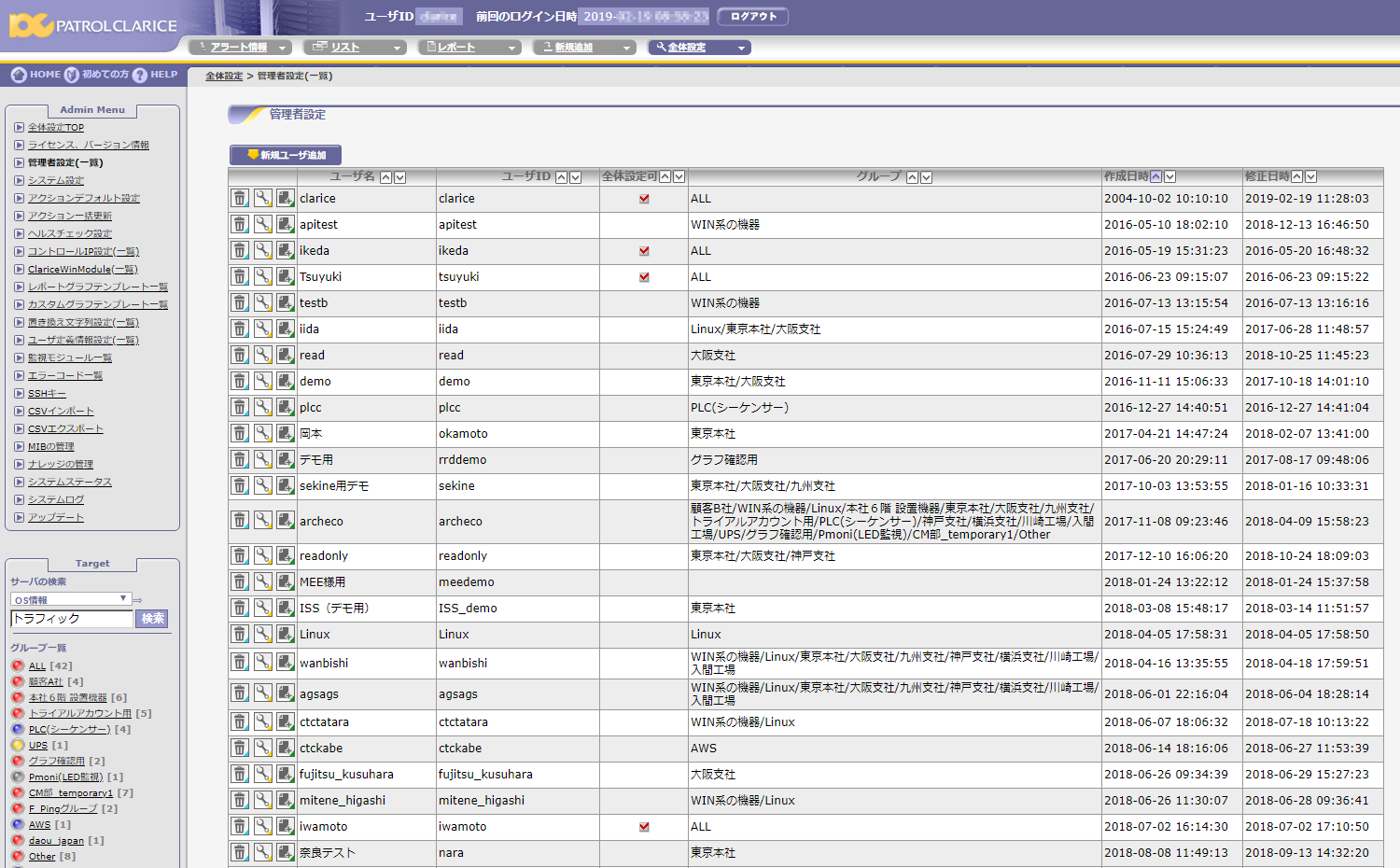This screenshot has width=1400, height=868.
Task: Copy nara user via copy icon
Action: pyautogui.click(x=286, y=852)
